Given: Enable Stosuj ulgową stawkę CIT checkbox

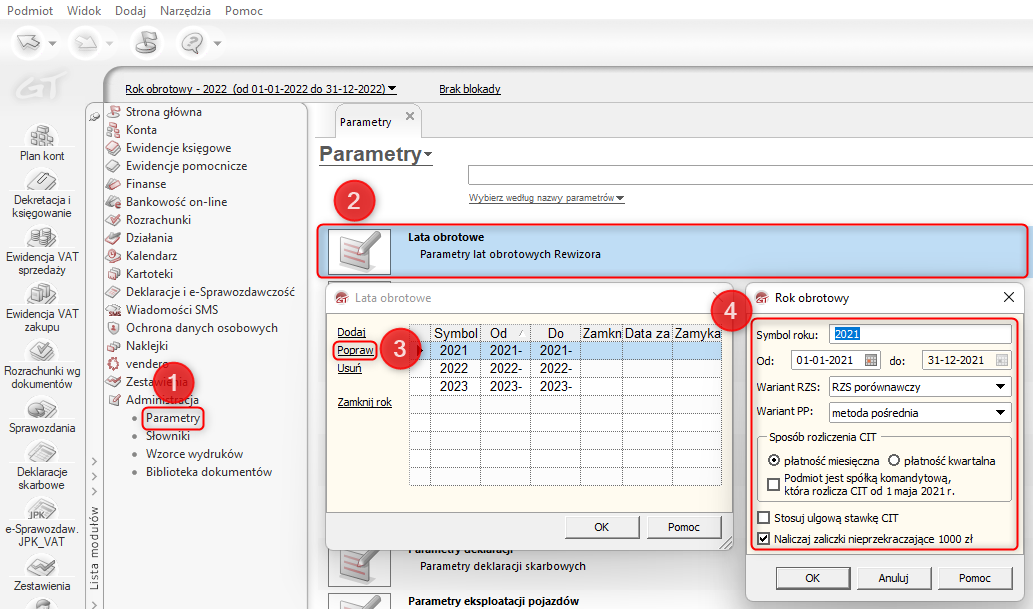Looking at the screenshot, I should (764, 518).
